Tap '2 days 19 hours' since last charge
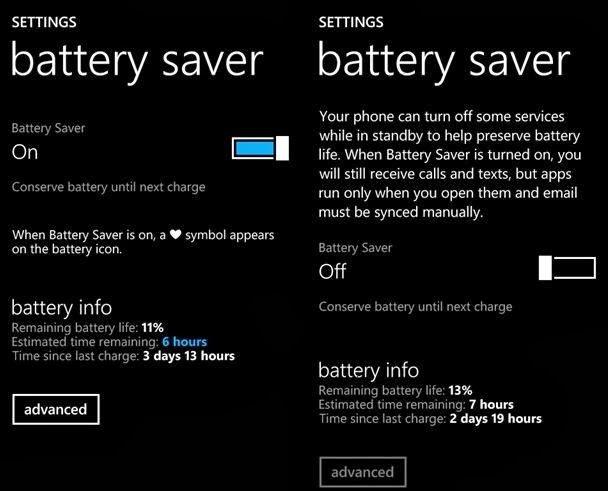This screenshot has height=491, width=608. [x=496, y=419]
